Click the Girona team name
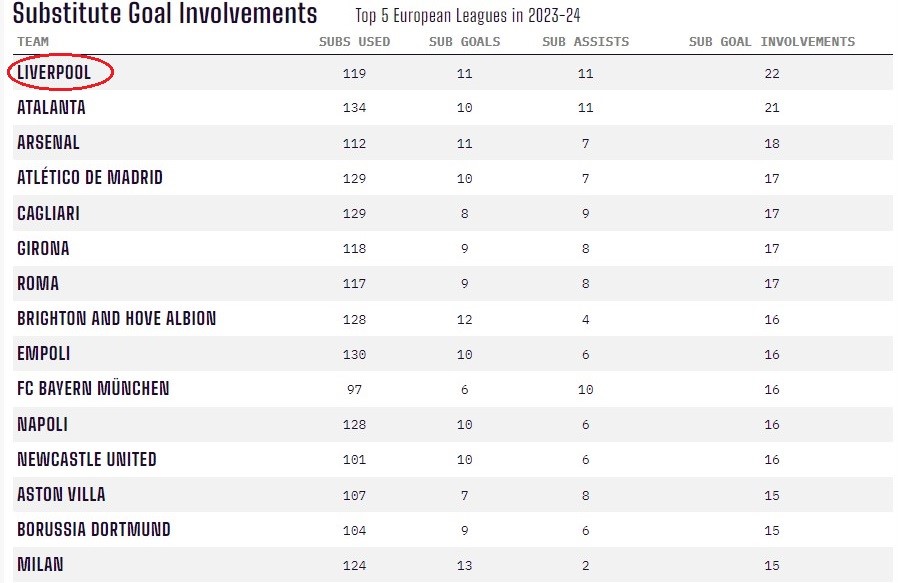898x583 pixels. point(43,248)
